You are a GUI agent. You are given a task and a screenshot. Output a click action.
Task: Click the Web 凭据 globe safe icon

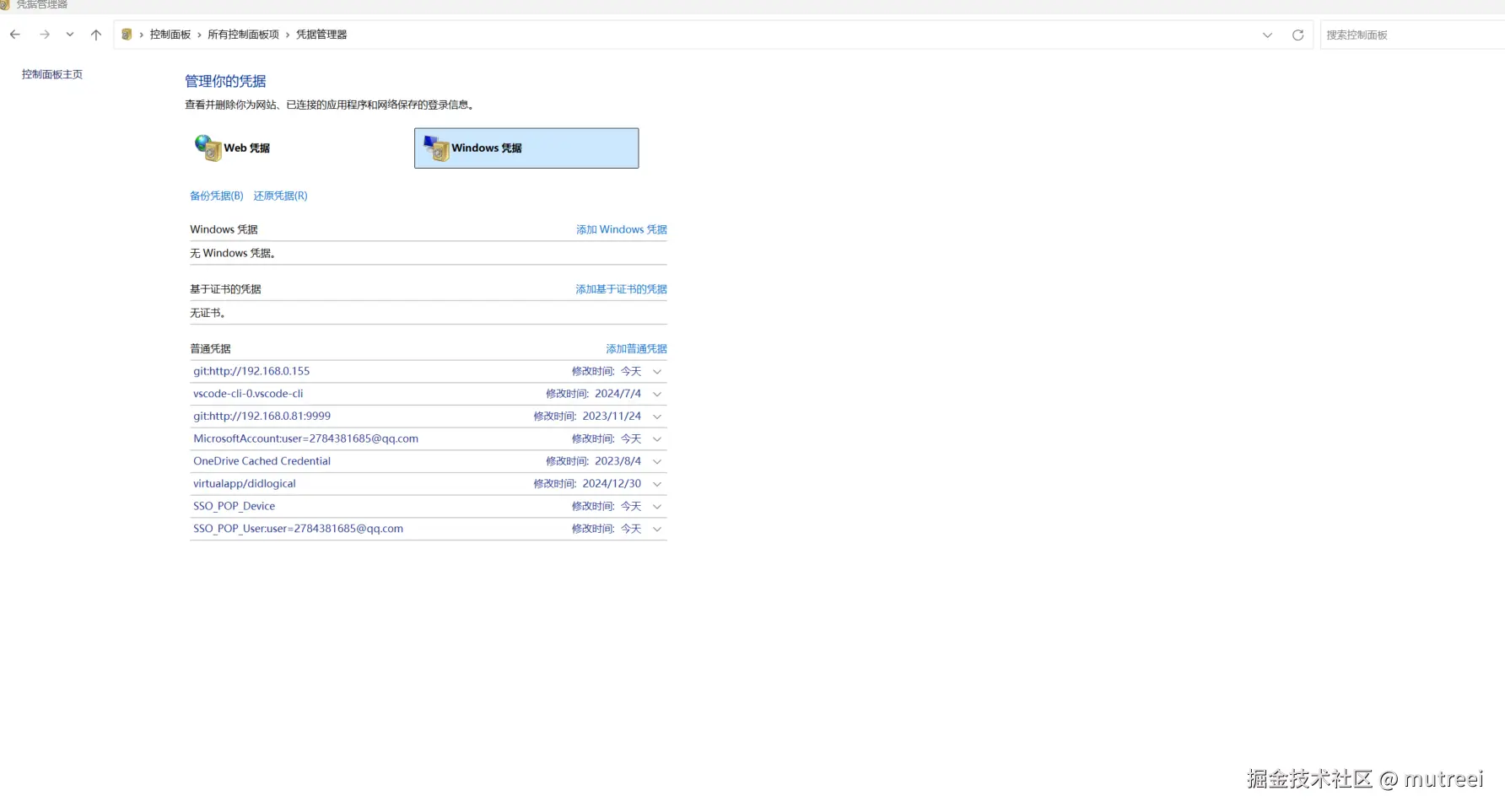[x=208, y=148]
